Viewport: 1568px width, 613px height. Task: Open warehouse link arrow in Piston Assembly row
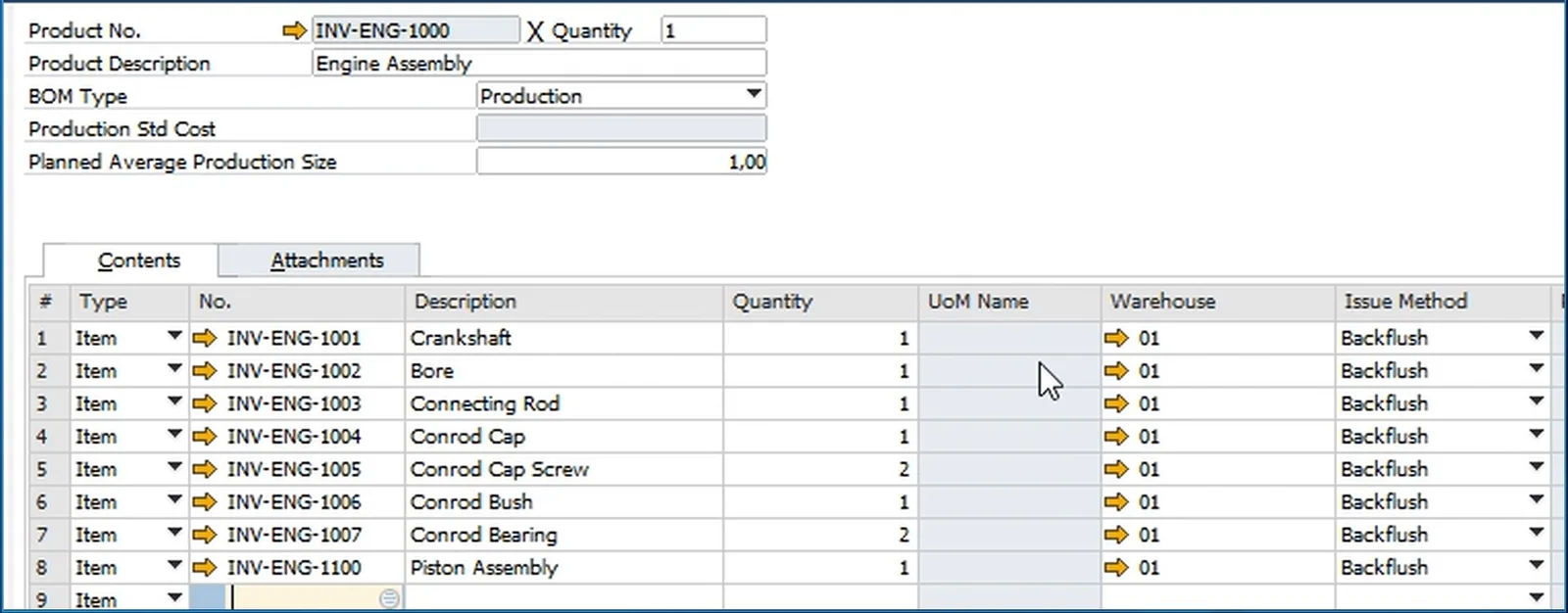point(1116,568)
